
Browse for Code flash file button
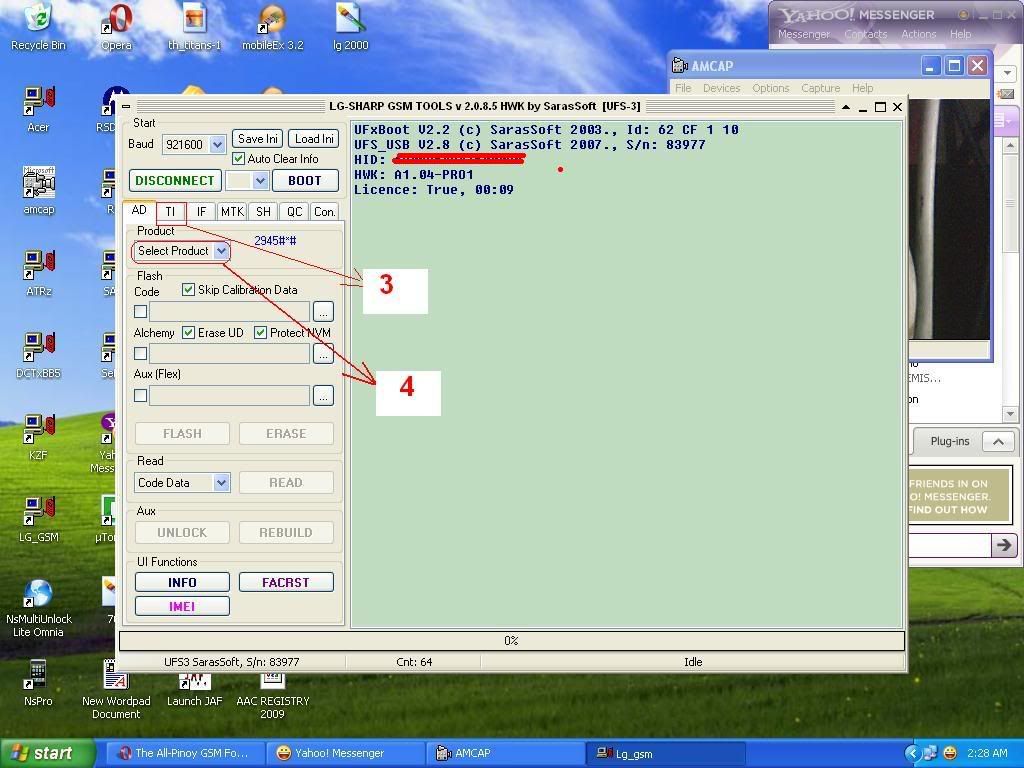[x=323, y=312]
